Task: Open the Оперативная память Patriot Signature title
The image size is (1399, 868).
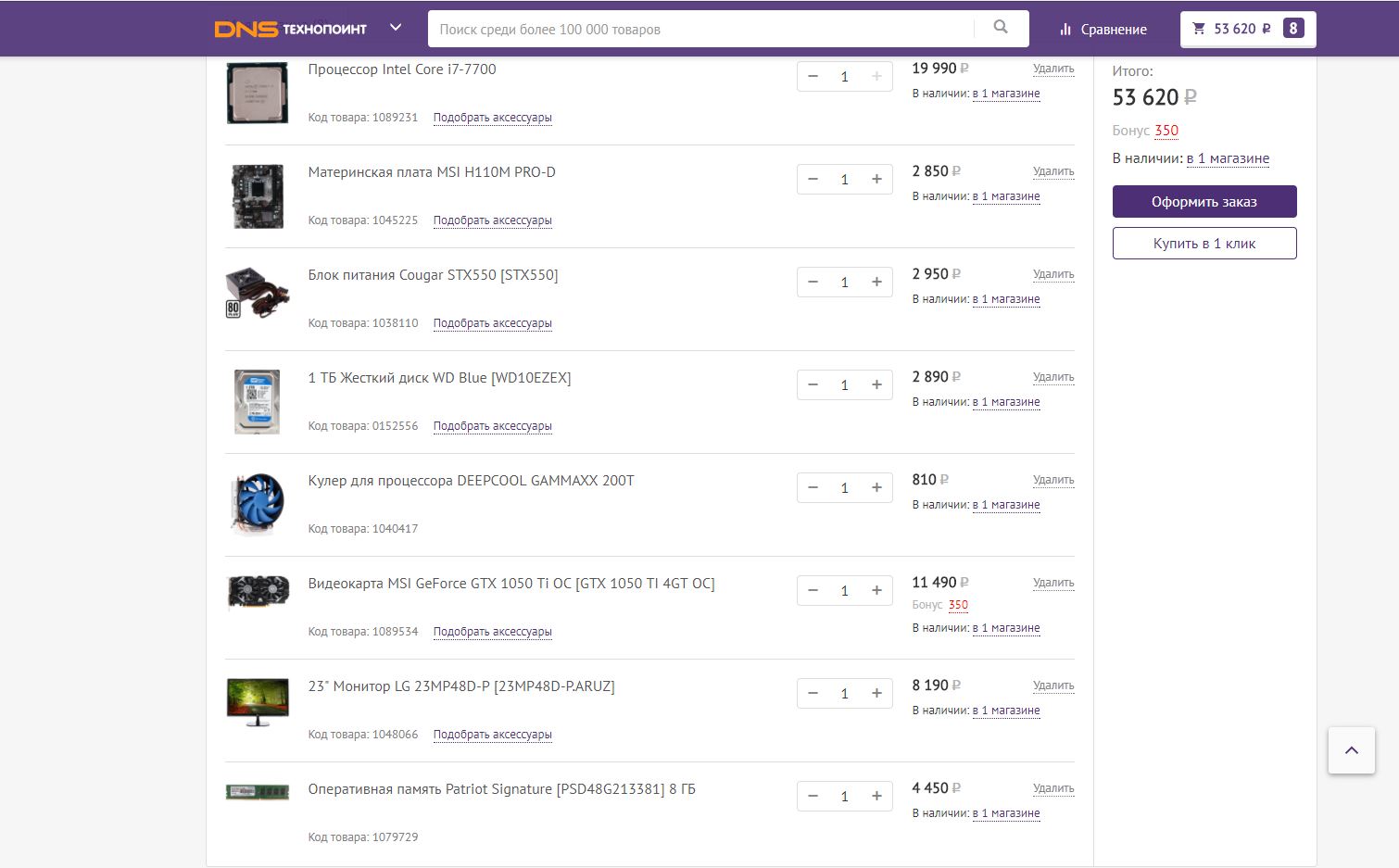Action: pos(502,789)
